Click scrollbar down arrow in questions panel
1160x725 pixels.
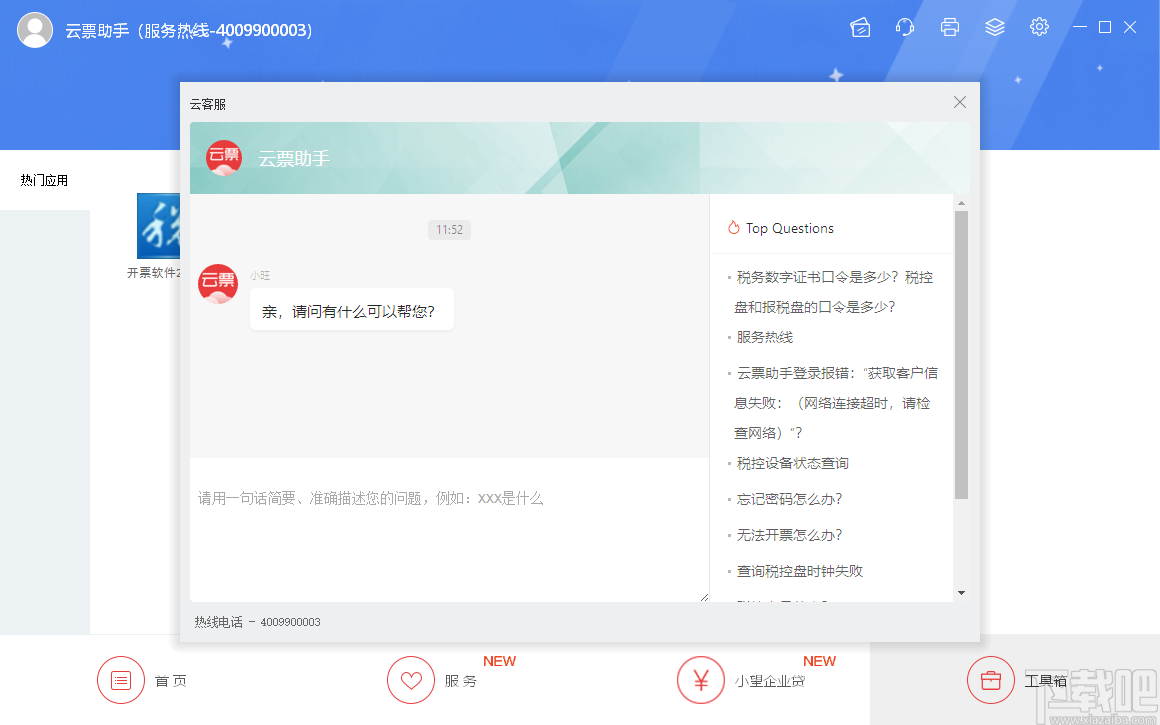coord(961,593)
